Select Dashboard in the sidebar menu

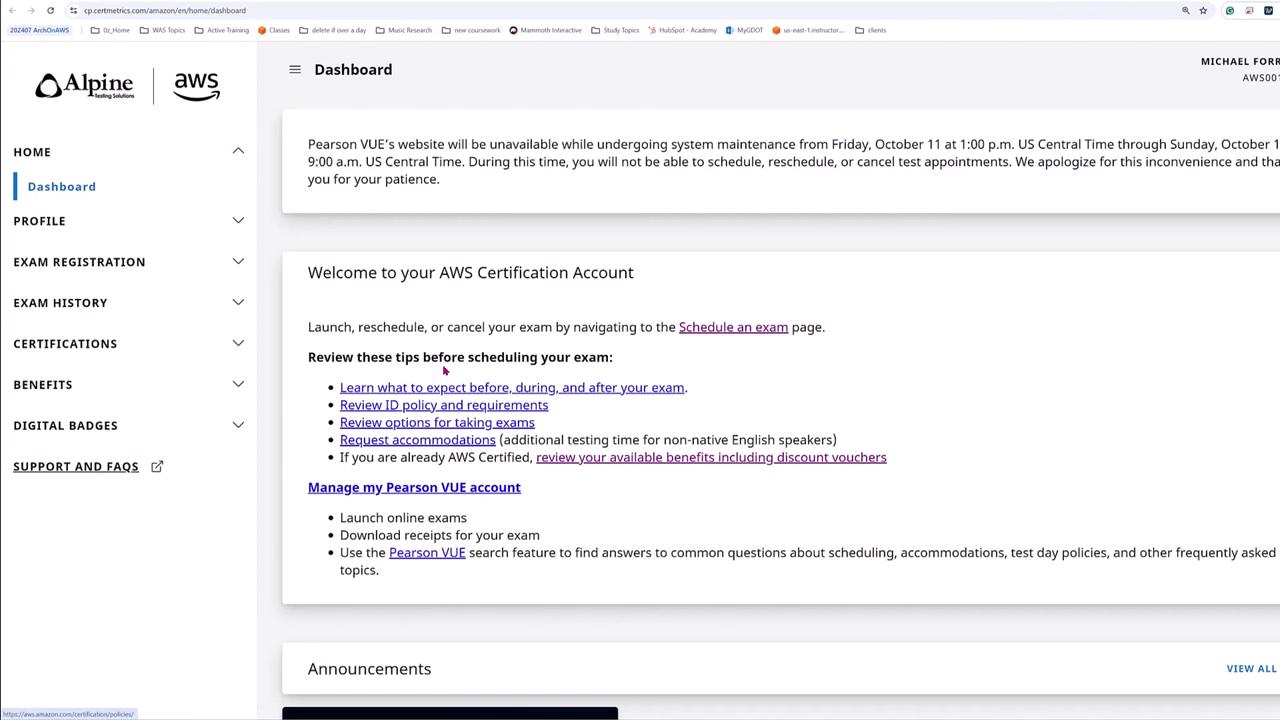[x=62, y=187]
